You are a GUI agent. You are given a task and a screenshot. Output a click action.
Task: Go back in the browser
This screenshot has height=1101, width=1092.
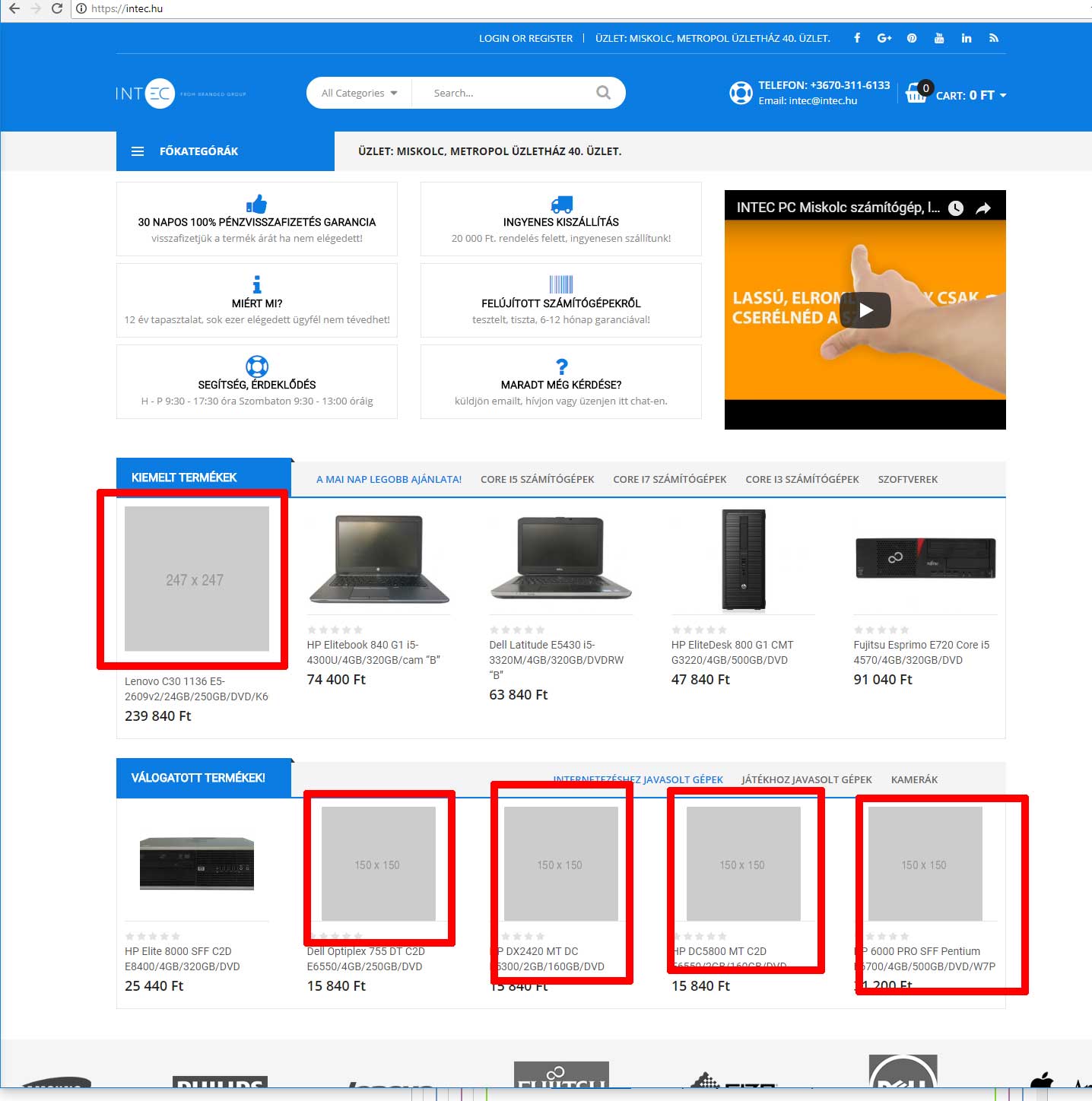[14, 8]
